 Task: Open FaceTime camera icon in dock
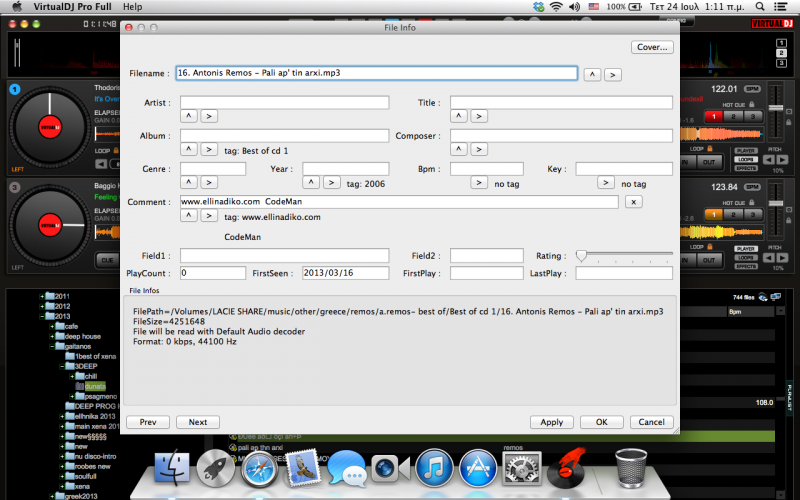click(390, 468)
